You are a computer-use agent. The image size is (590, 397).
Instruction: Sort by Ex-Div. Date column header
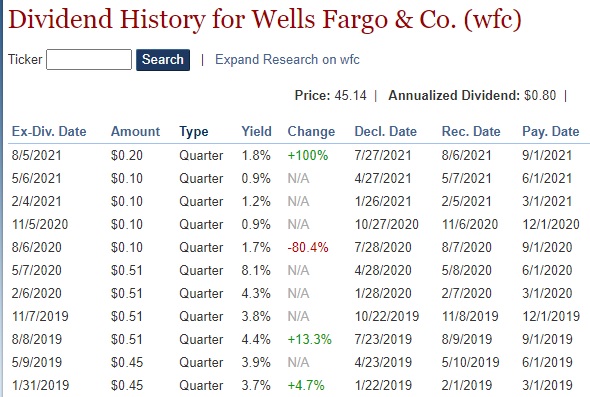coord(49,131)
